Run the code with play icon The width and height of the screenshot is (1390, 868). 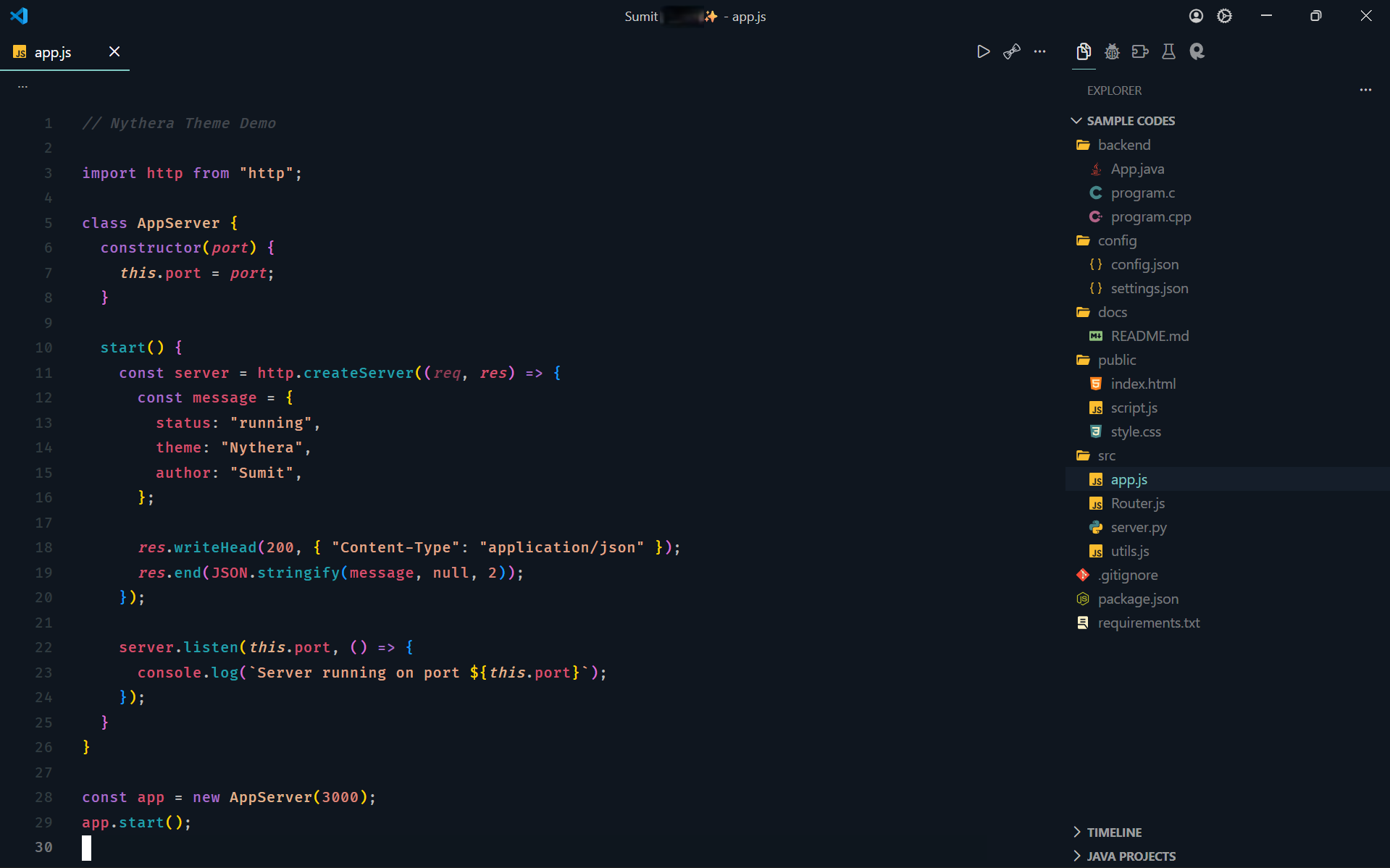click(983, 51)
